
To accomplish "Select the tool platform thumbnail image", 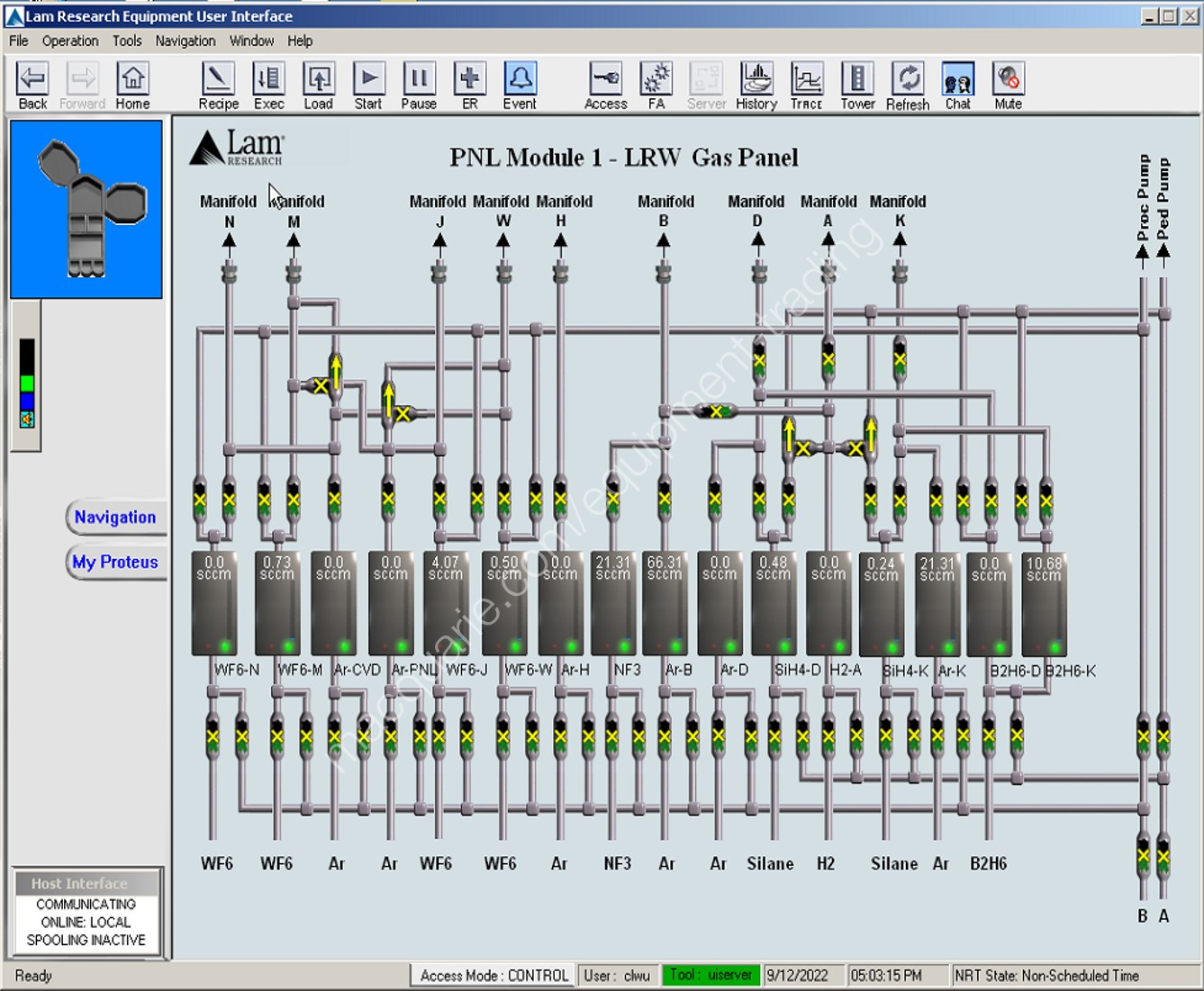I will (x=86, y=210).
